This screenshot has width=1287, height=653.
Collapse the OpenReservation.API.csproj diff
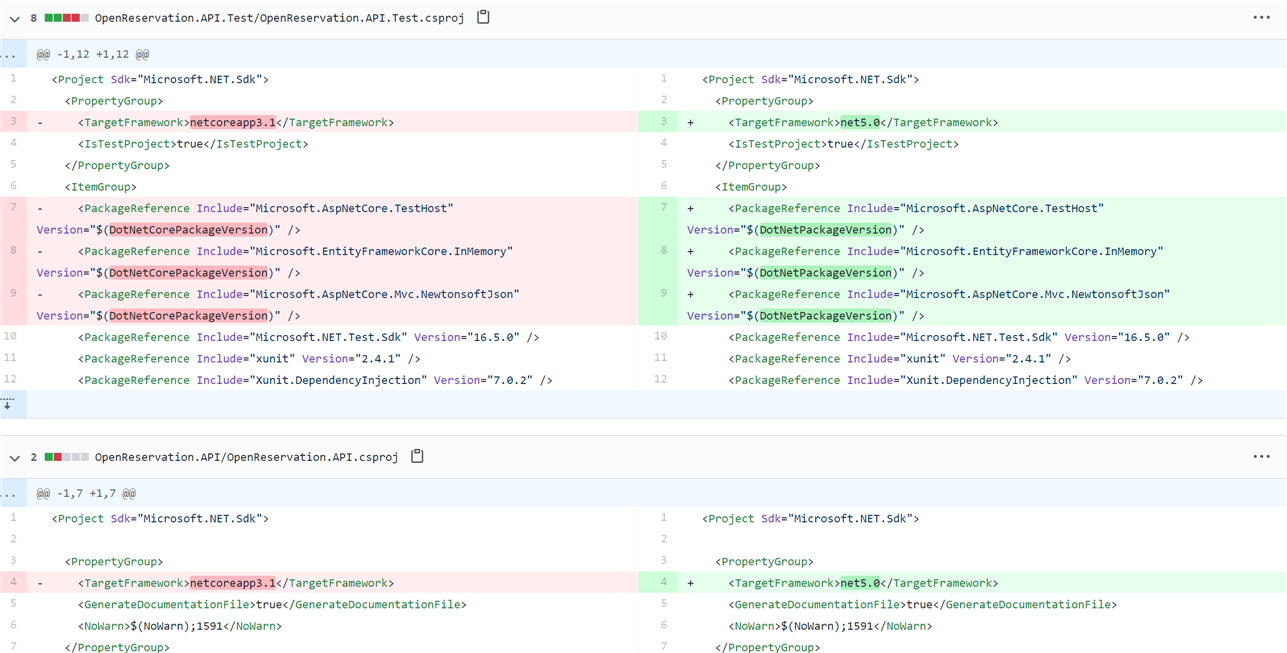(x=14, y=457)
